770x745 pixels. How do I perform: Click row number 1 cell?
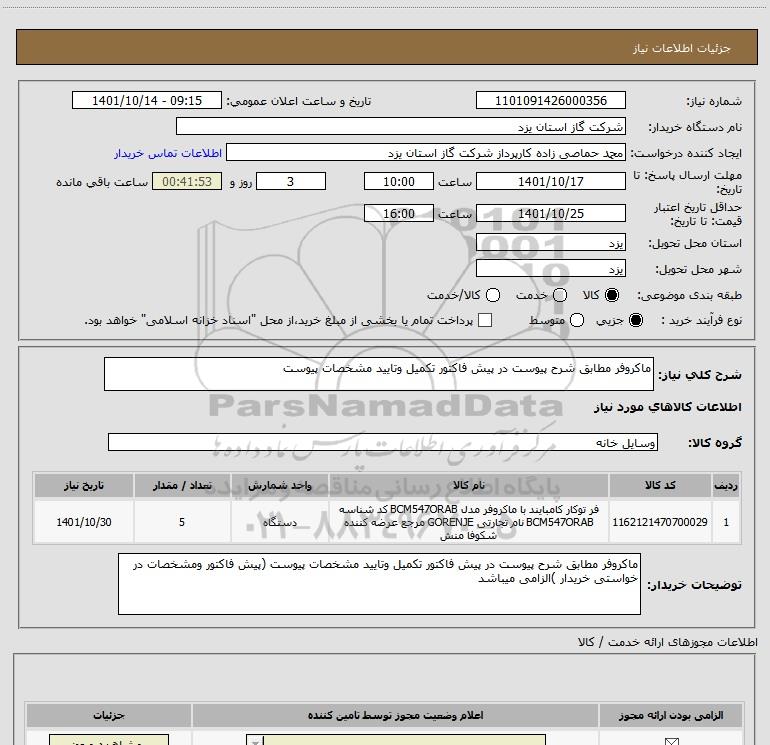726,522
